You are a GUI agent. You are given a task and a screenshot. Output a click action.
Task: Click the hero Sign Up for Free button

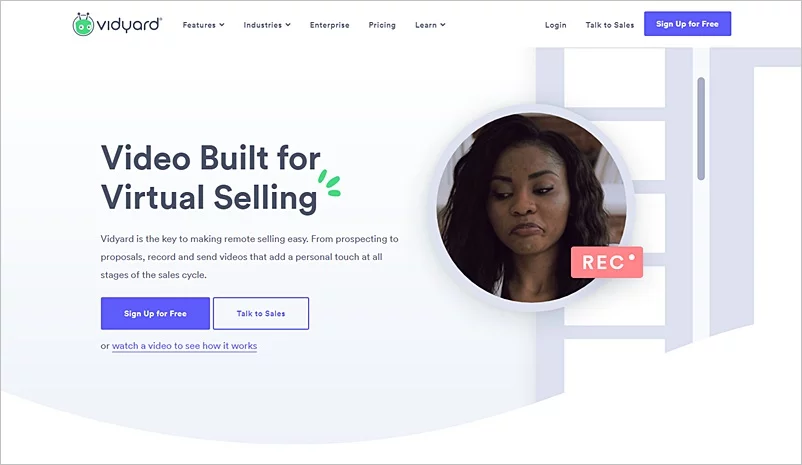(155, 313)
